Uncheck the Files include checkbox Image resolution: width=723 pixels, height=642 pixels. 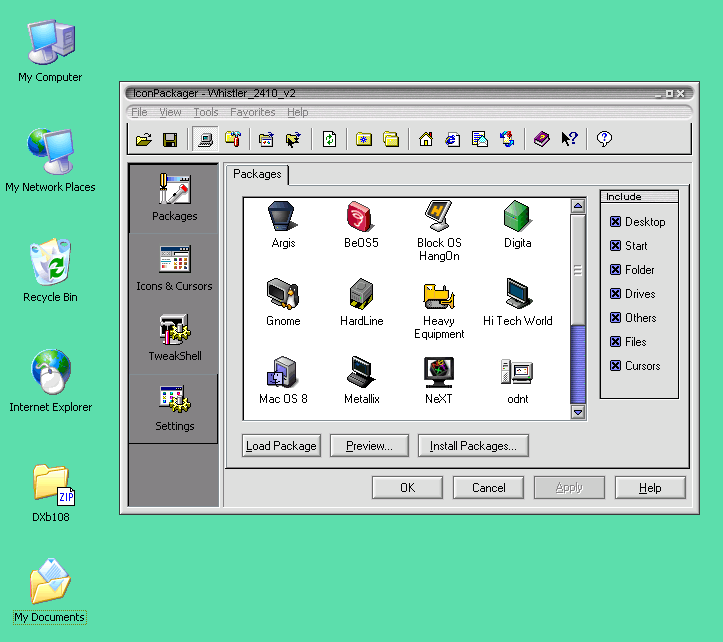click(615, 342)
